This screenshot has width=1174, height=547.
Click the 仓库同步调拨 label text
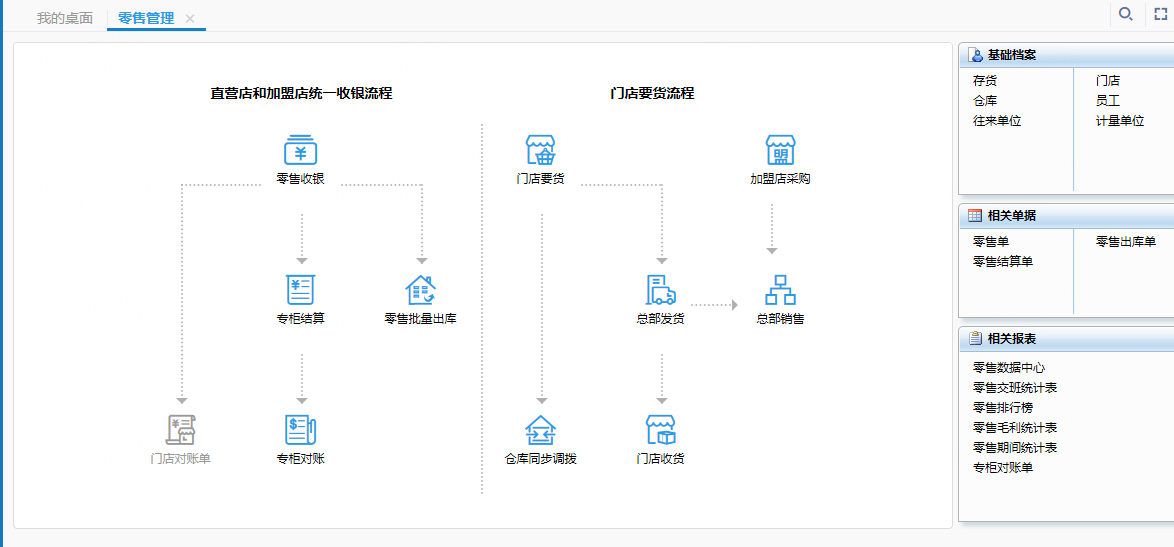click(541, 459)
